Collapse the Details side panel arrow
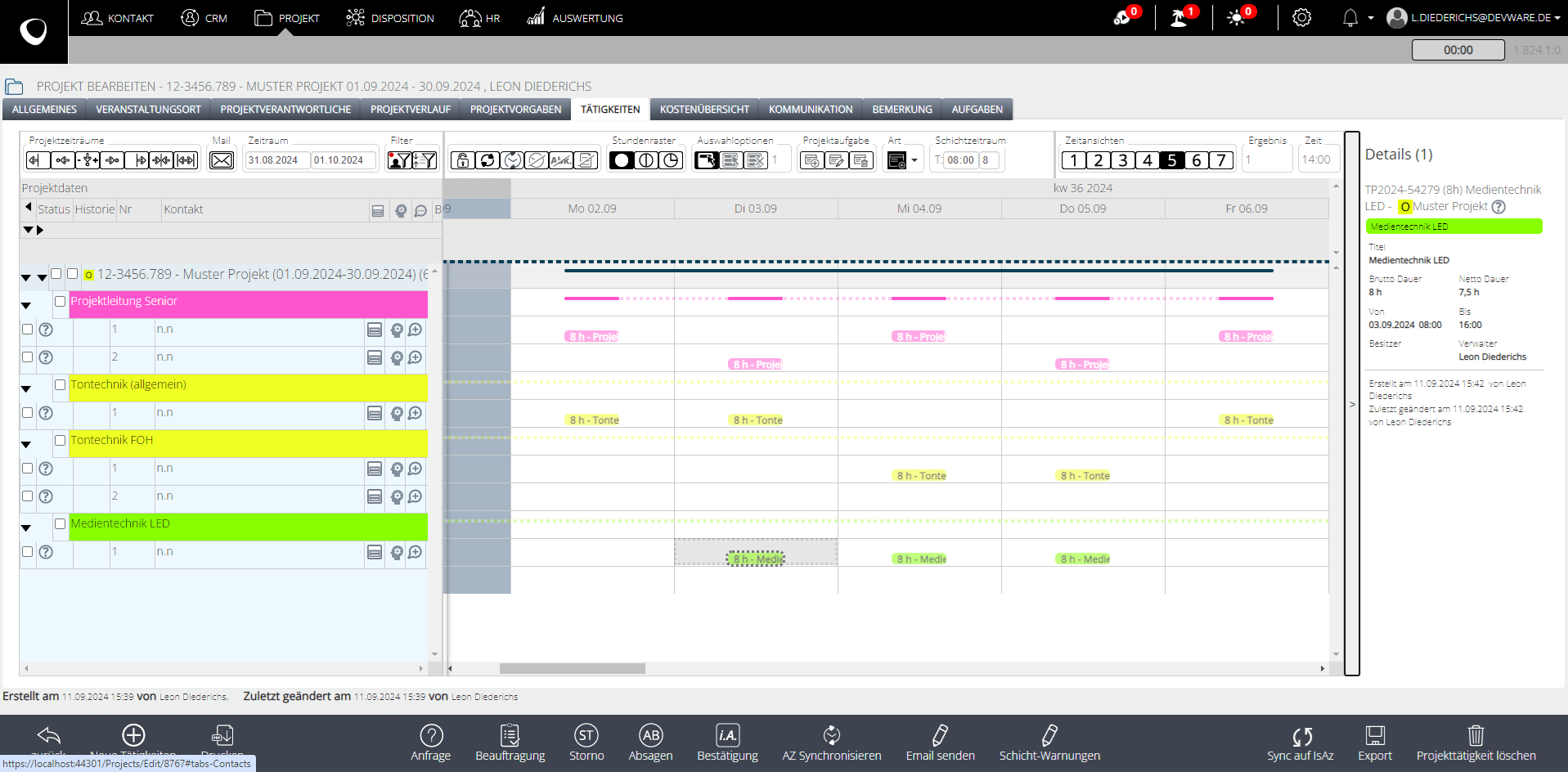 pyautogui.click(x=1352, y=404)
